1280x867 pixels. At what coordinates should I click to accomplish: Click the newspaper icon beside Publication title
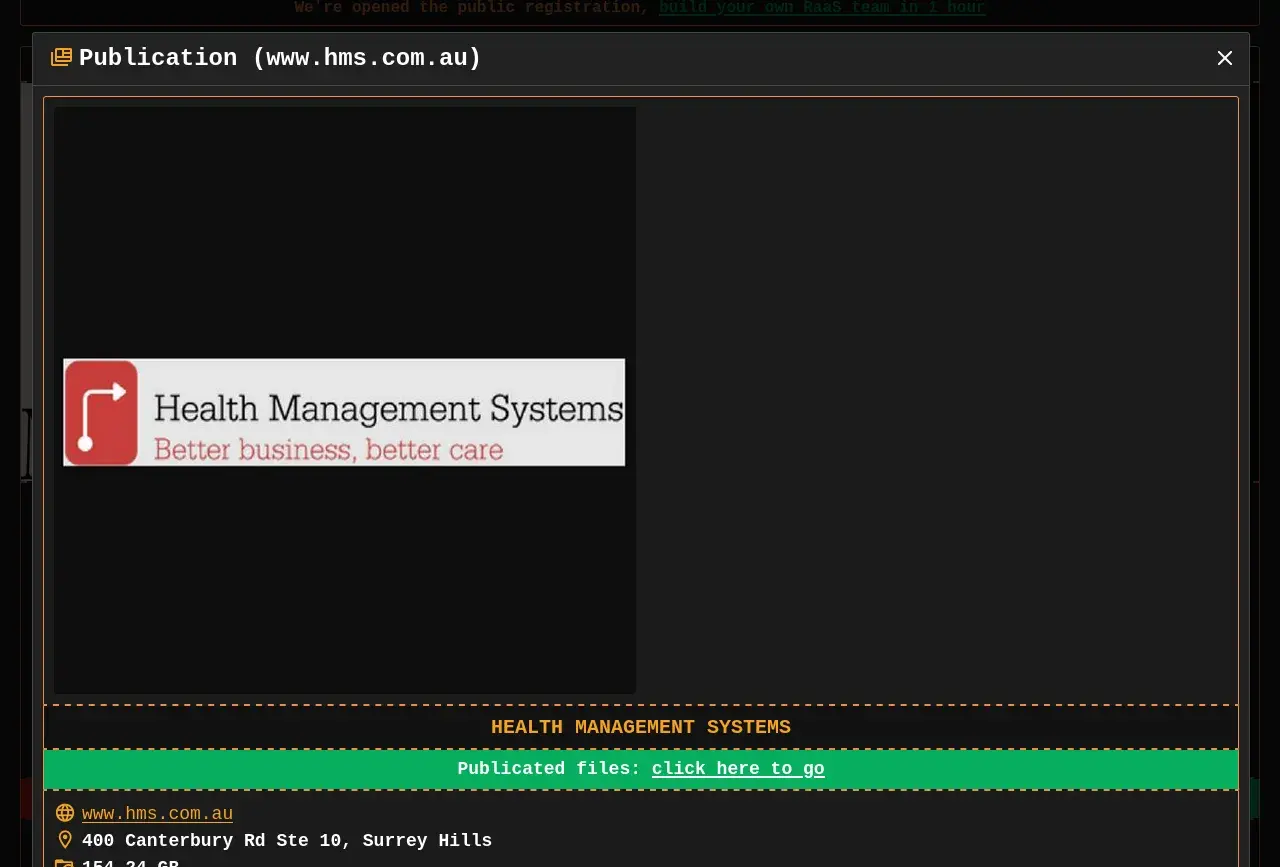pos(61,58)
